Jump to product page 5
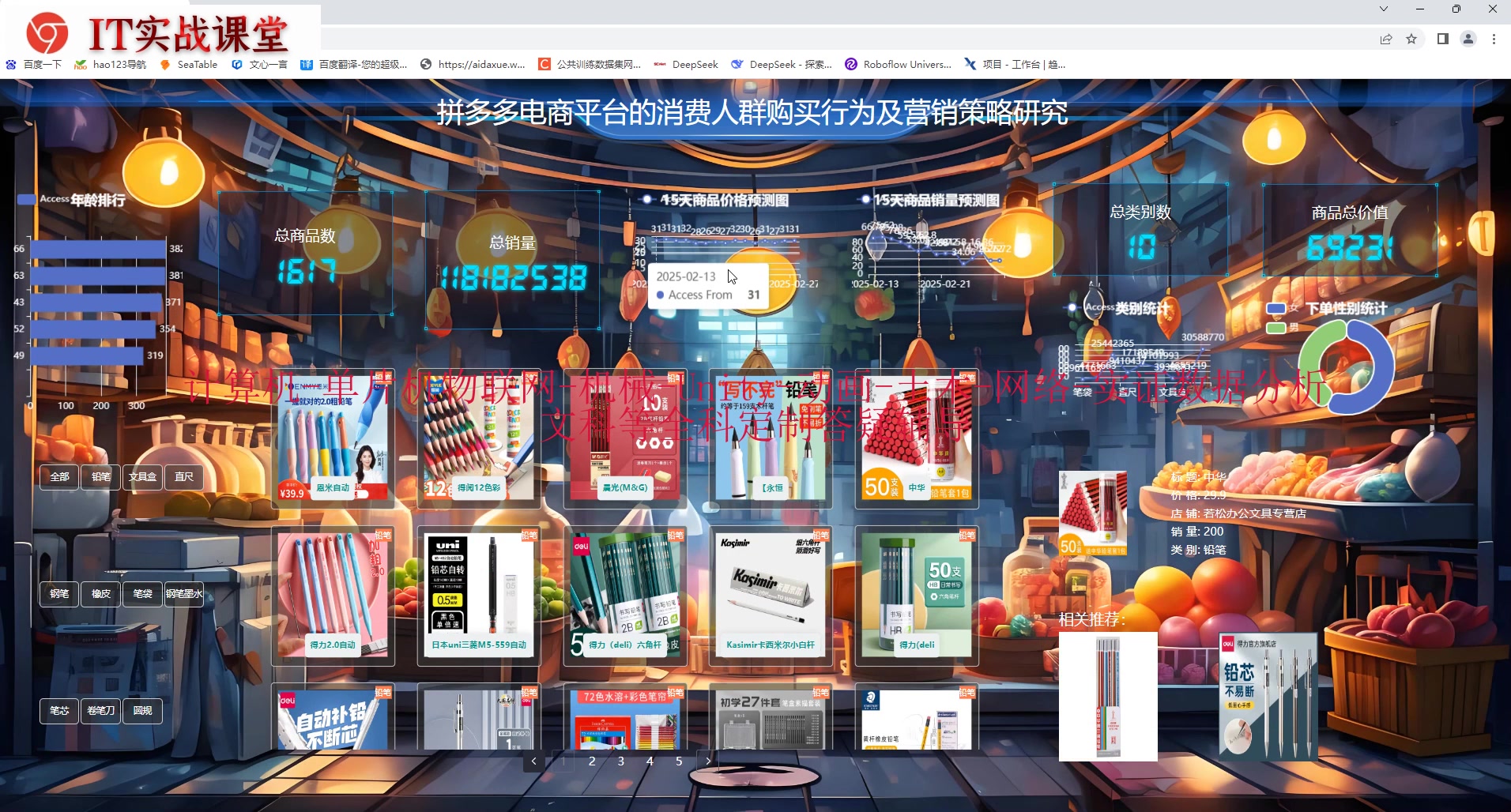 point(679,761)
